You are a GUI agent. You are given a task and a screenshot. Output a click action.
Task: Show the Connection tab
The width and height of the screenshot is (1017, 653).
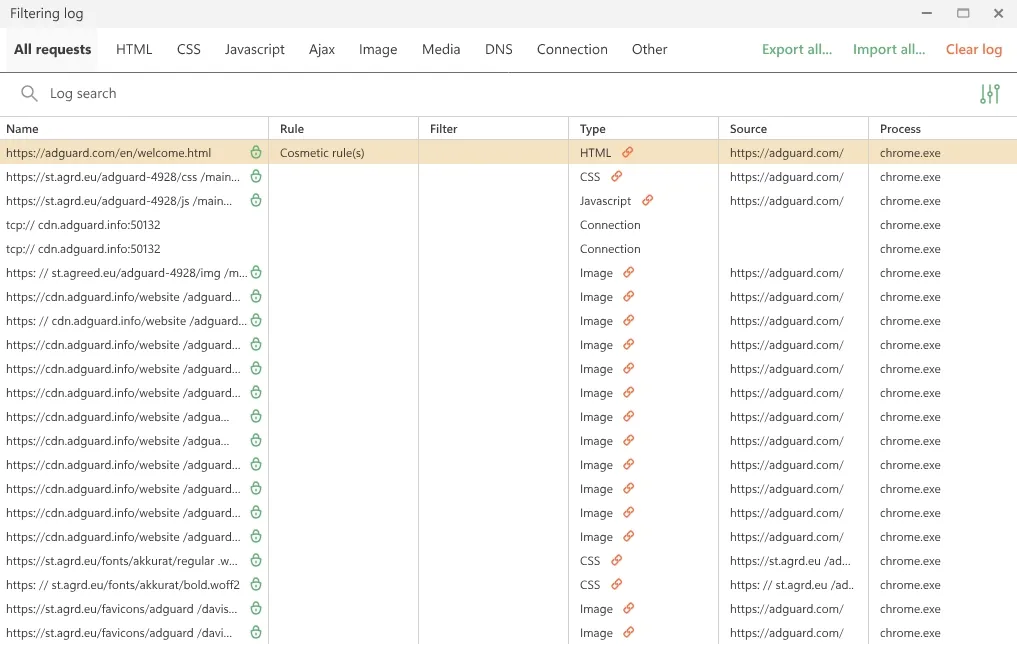(x=572, y=50)
